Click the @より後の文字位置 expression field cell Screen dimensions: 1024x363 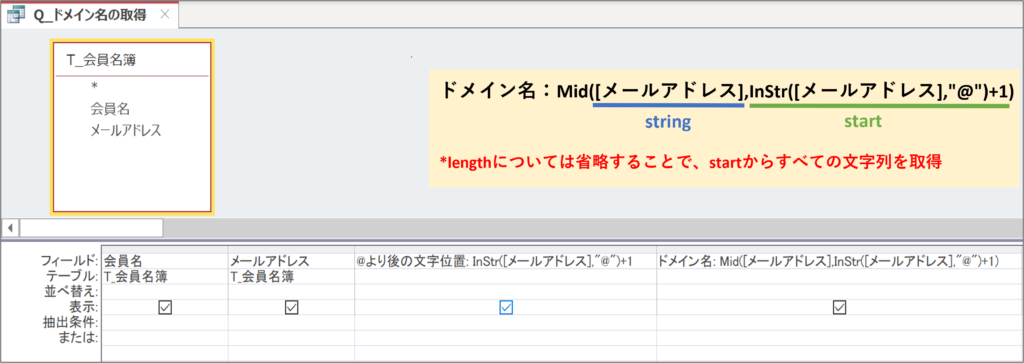[505, 261]
